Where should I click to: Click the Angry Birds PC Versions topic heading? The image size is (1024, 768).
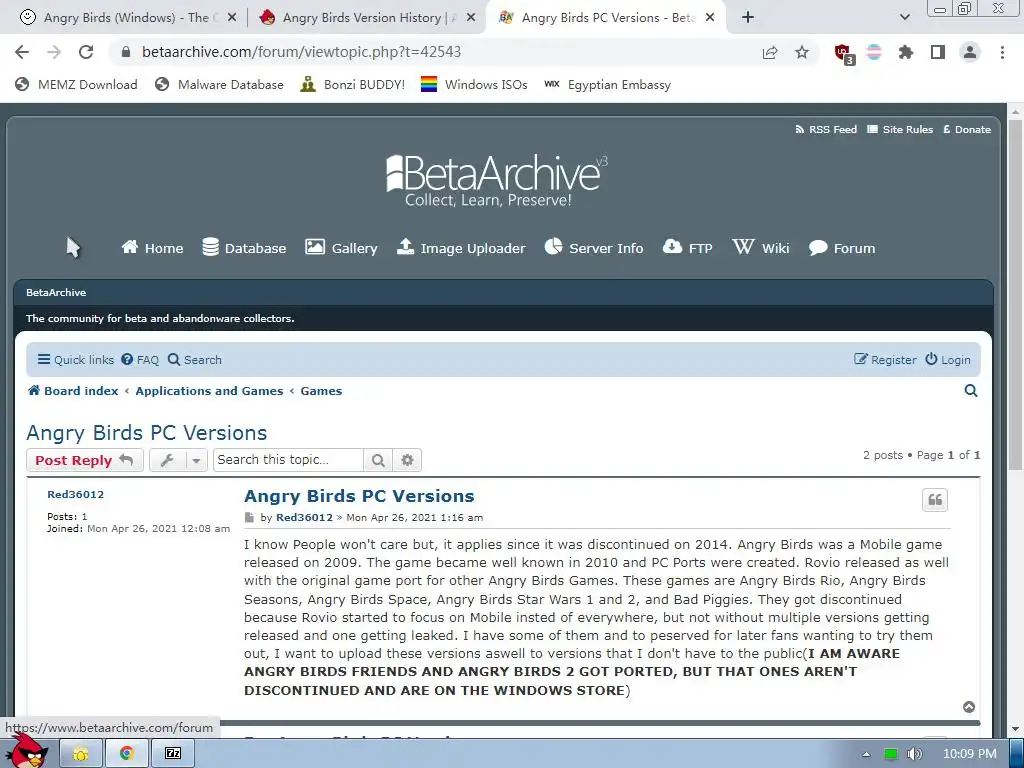point(146,432)
